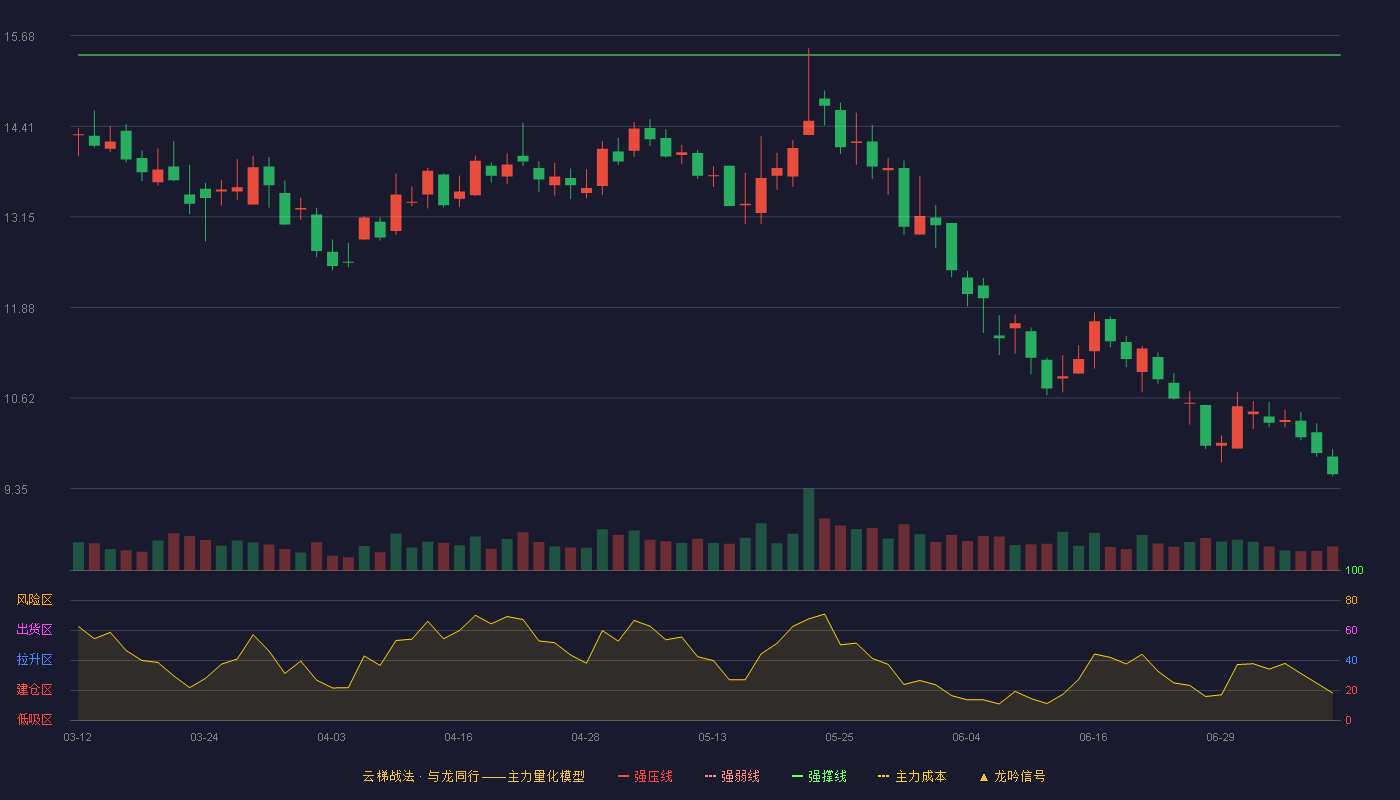Image resolution: width=1400 pixels, height=800 pixels.
Task: Click the 13.15 price axis label
Action: pyautogui.click(x=19, y=218)
